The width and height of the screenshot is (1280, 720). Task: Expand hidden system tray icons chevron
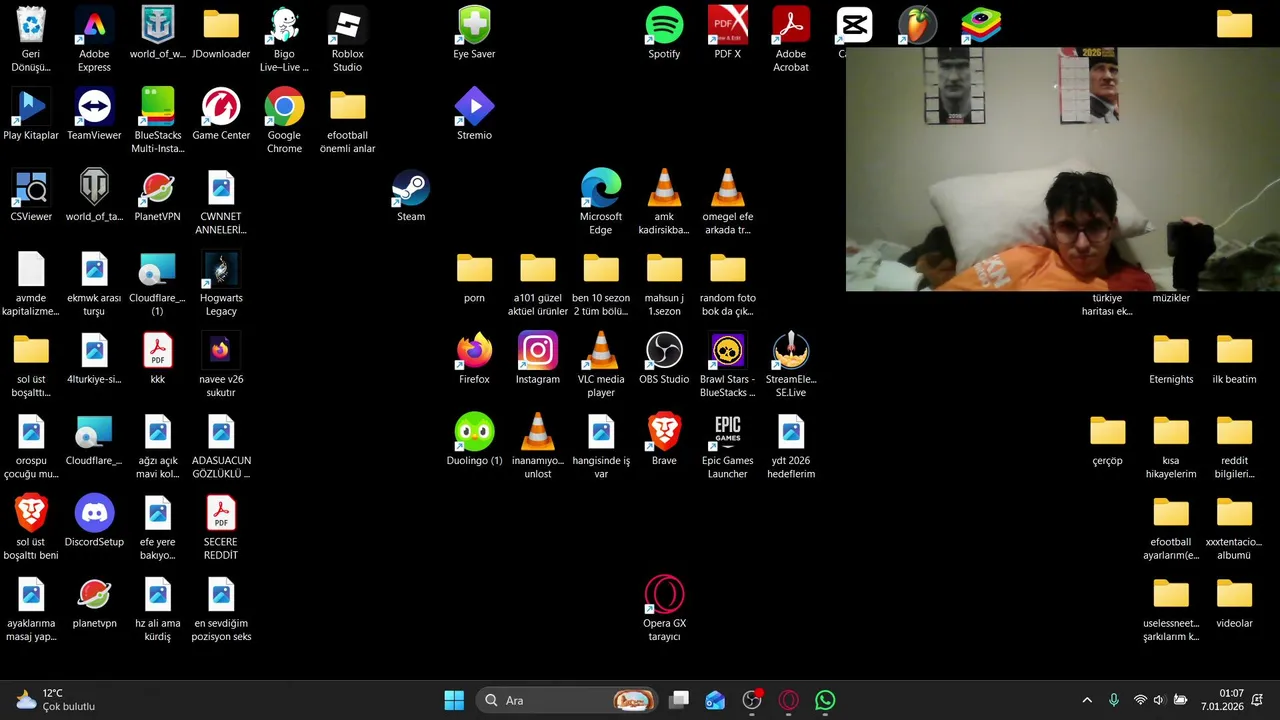point(1087,700)
